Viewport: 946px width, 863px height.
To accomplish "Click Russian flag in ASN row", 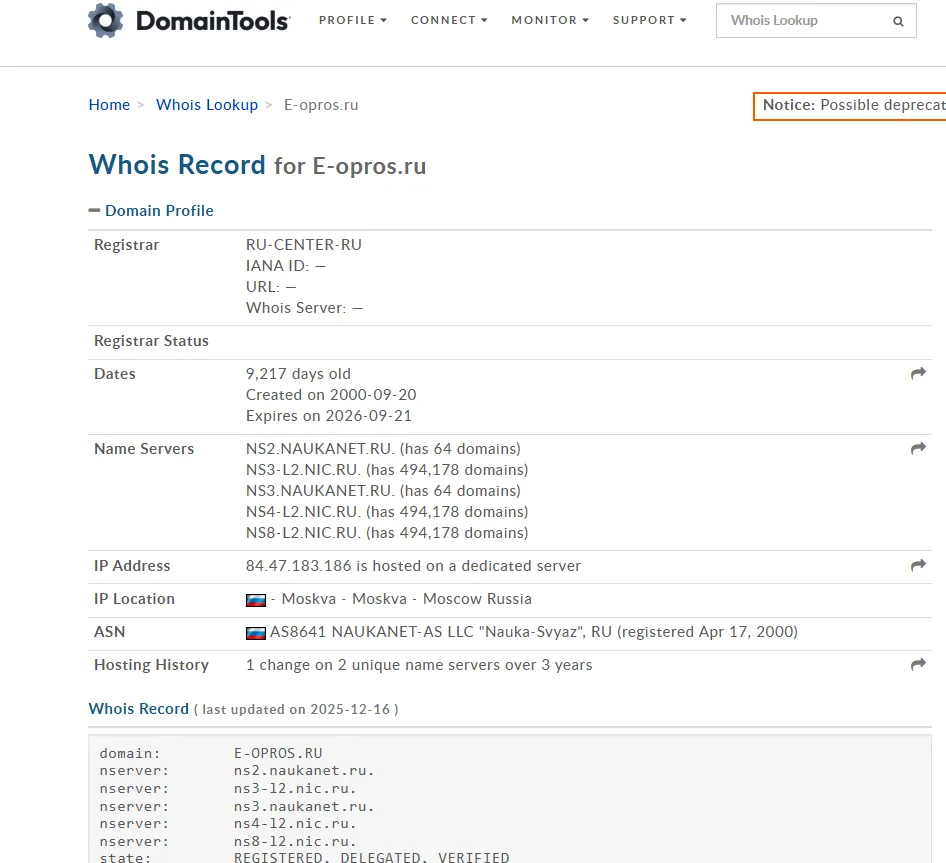I will click(256, 633).
